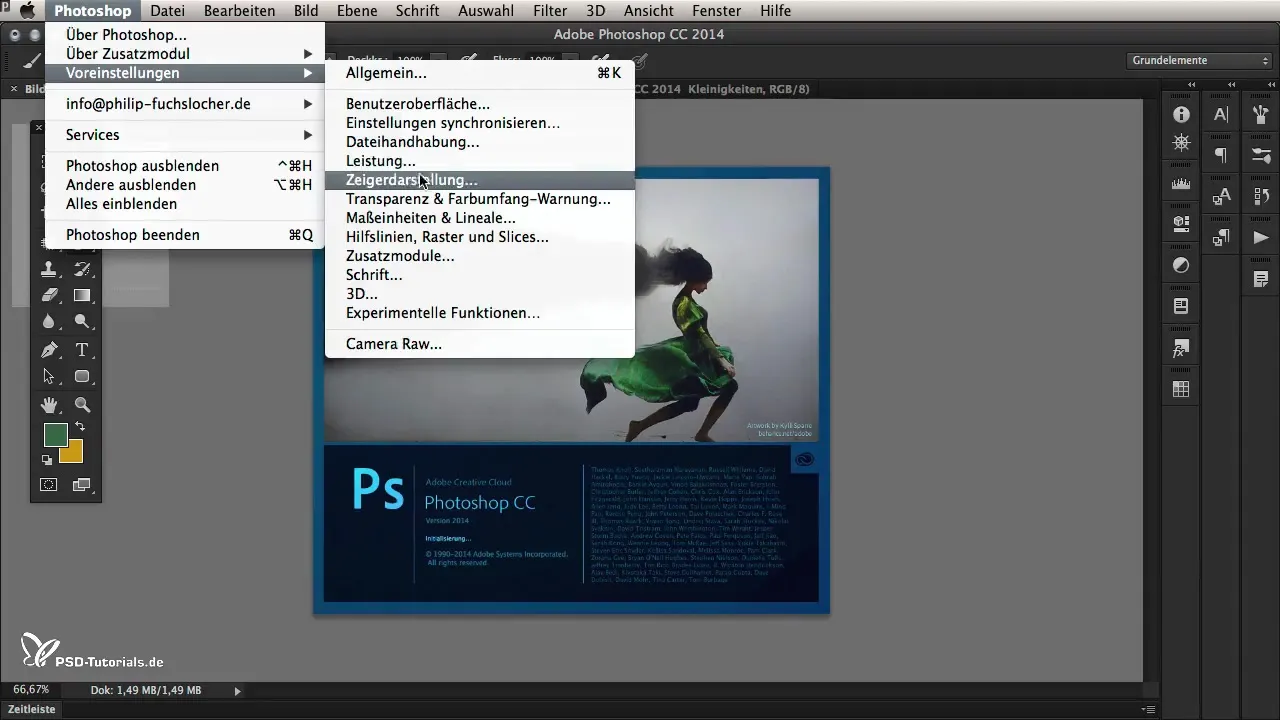Select Einstellungen synchronisieren… entry

[480, 123]
